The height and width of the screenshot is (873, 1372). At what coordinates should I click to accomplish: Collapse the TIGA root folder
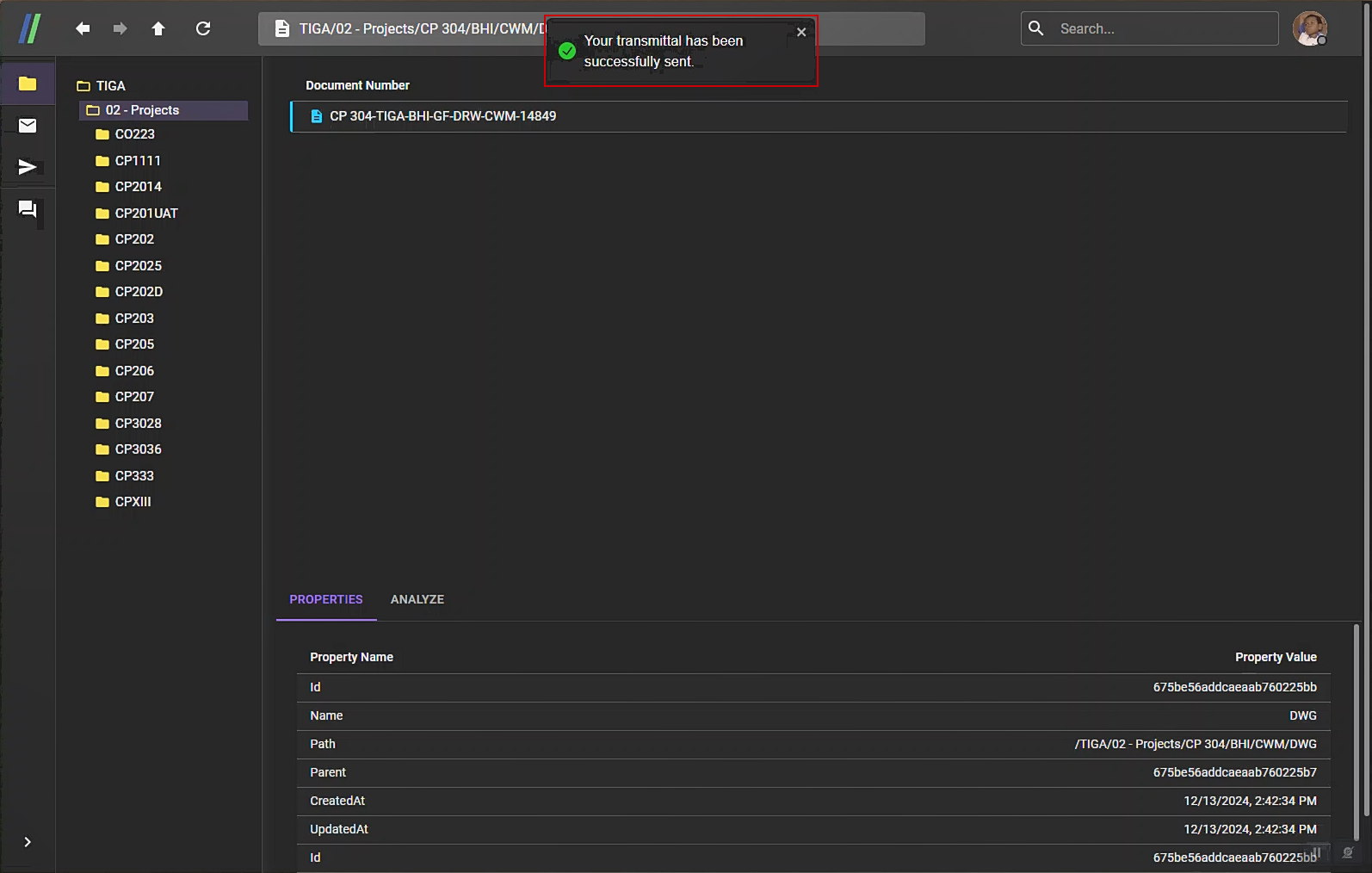pyautogui.click(x=83, y=86)
